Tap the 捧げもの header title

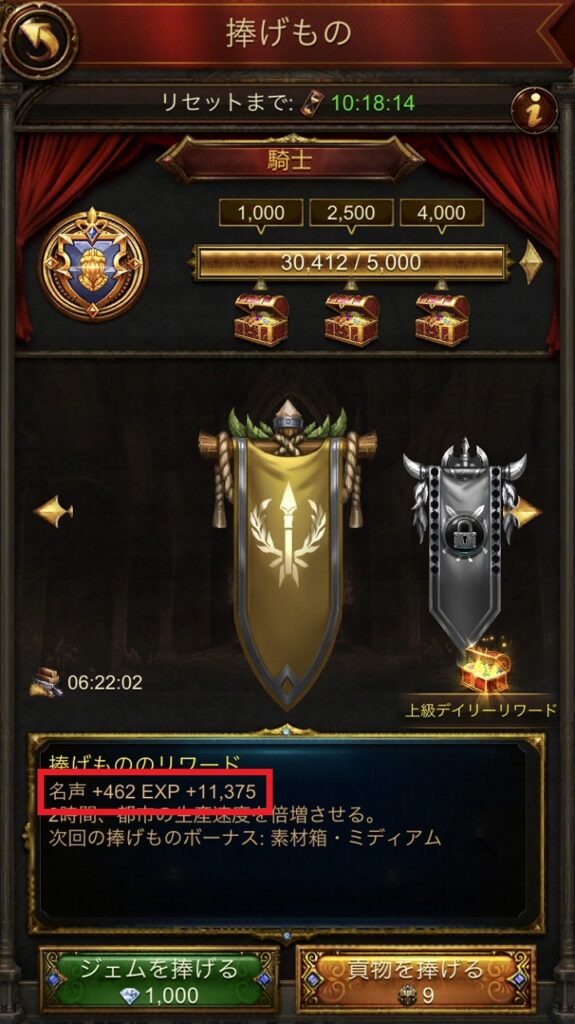tap(289, 34)
